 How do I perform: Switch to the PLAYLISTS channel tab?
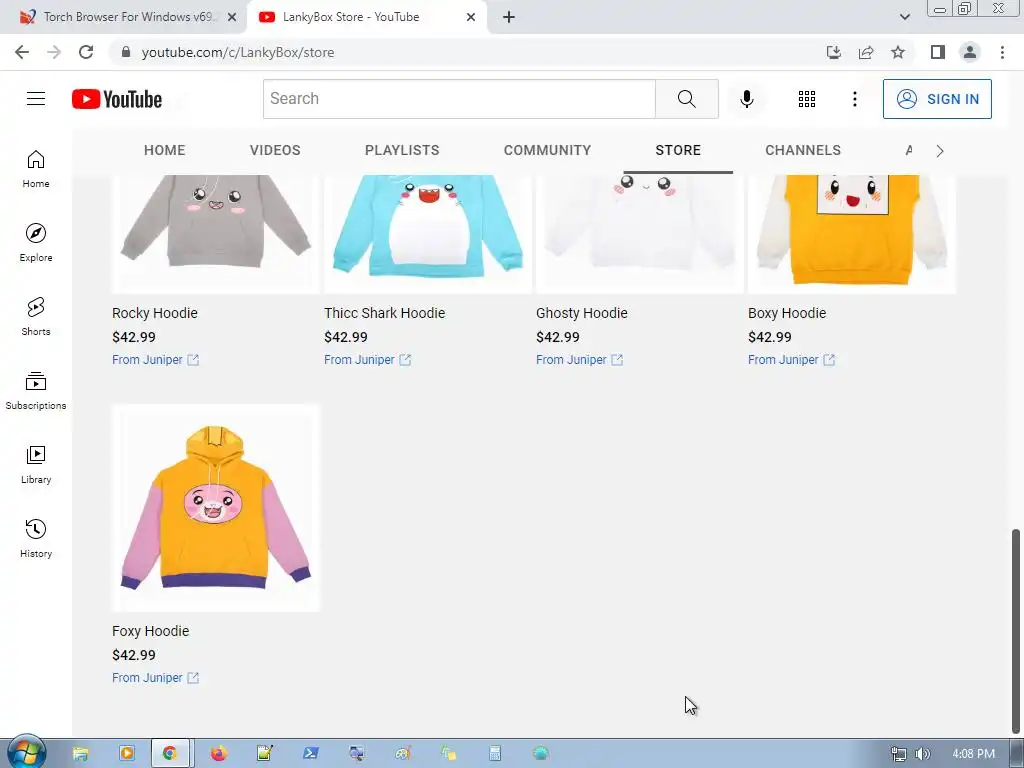click(x=402, y=150)
